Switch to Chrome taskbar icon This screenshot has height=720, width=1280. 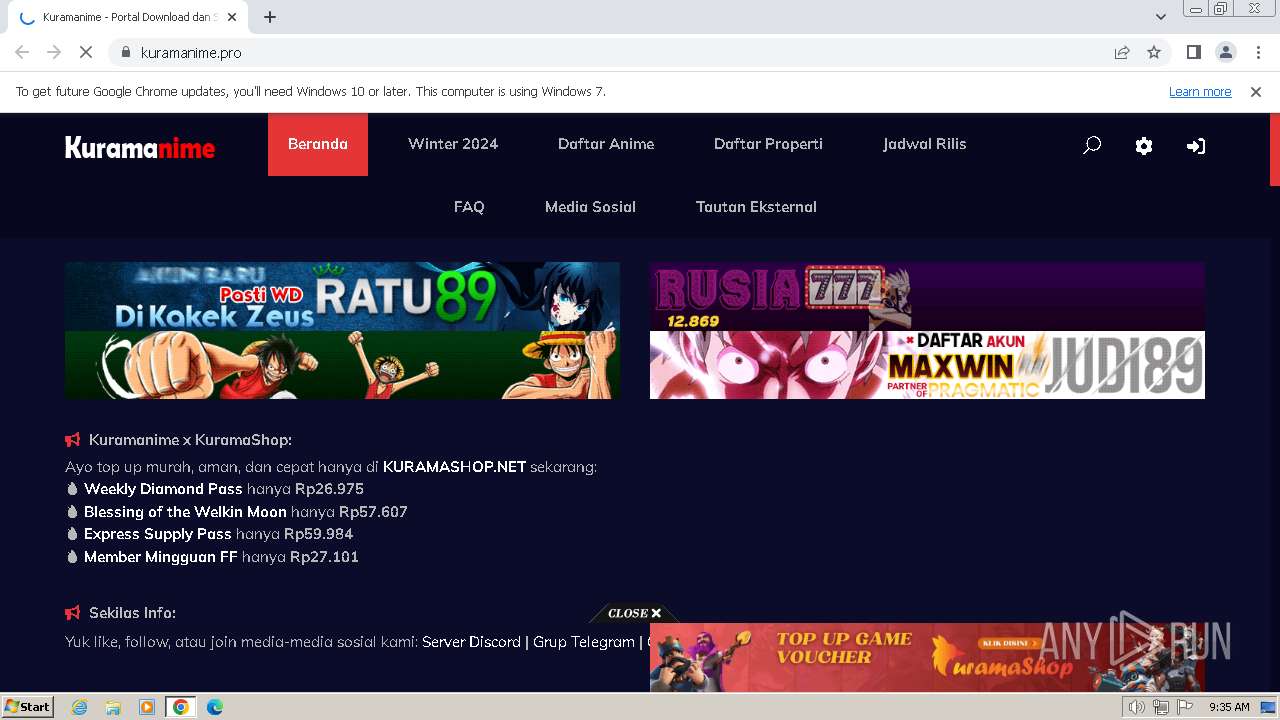180,707
